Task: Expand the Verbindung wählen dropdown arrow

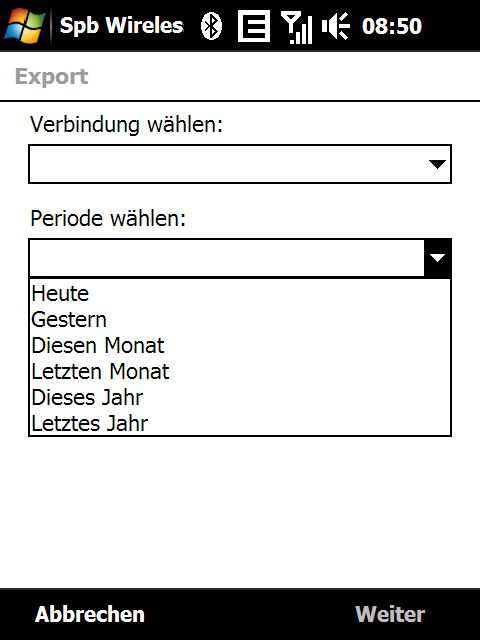Action: pyautogui.click(x=437, y=164)
